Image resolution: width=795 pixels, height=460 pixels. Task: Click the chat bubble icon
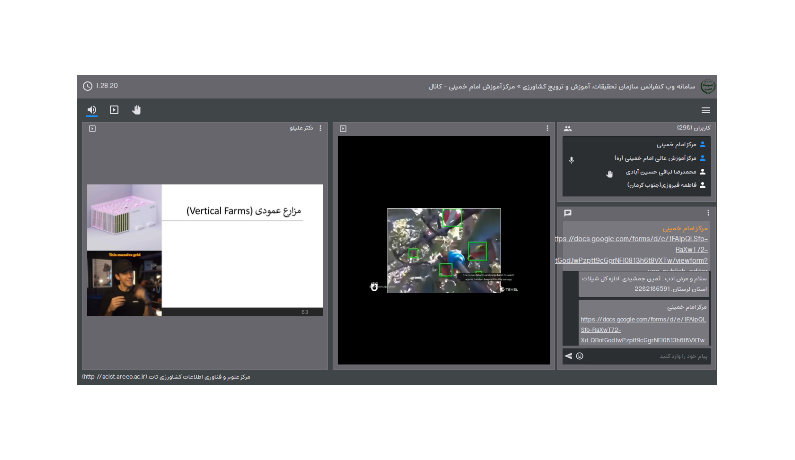tap(568, 213)
